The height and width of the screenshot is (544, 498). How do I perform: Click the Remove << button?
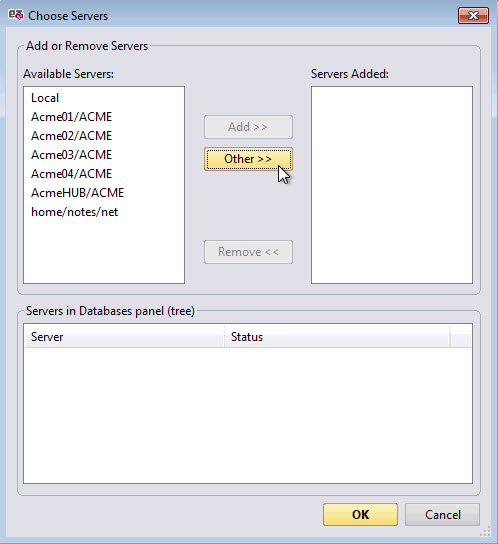coord(248,252)
